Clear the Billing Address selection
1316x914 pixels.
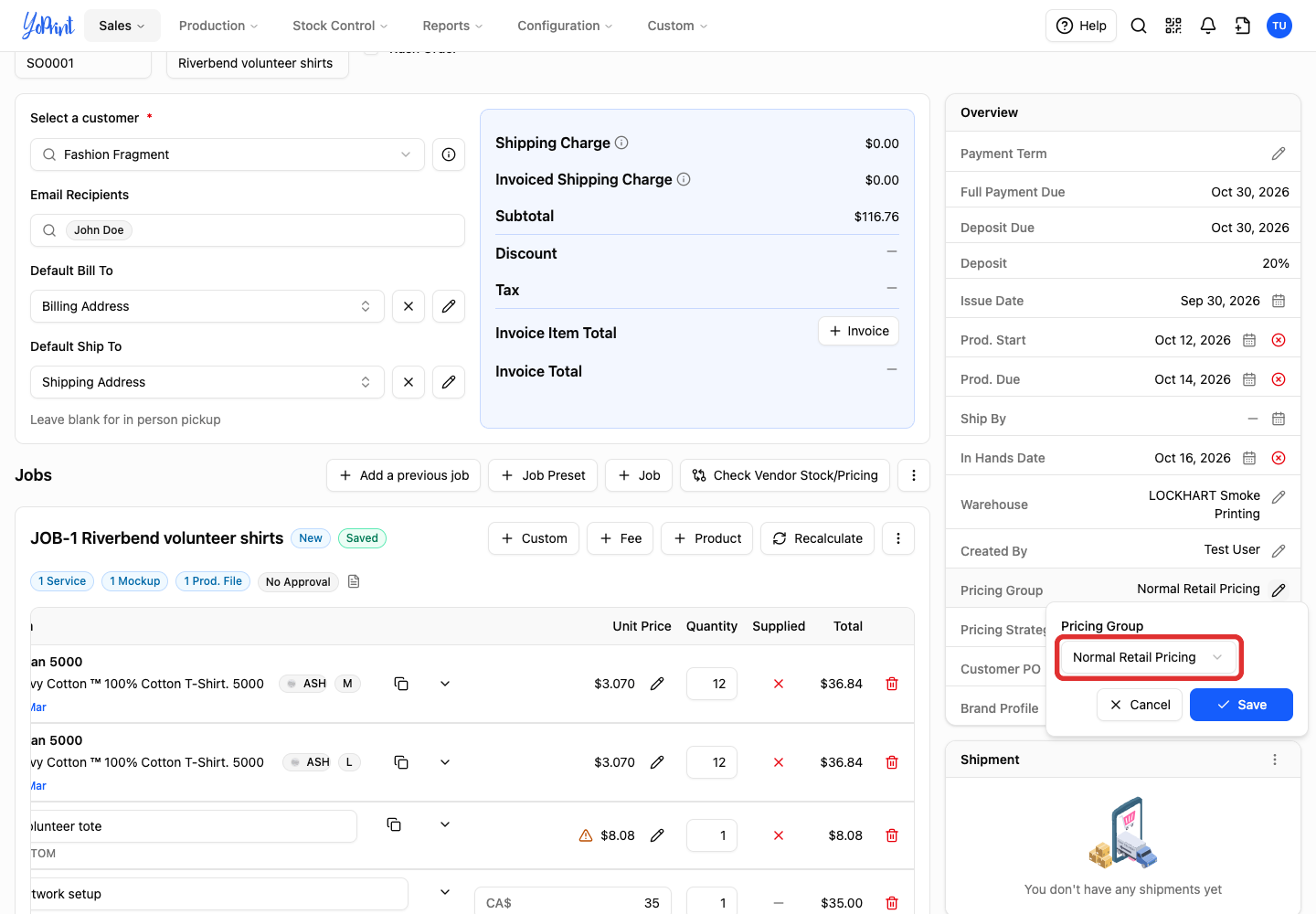point(409,306)
